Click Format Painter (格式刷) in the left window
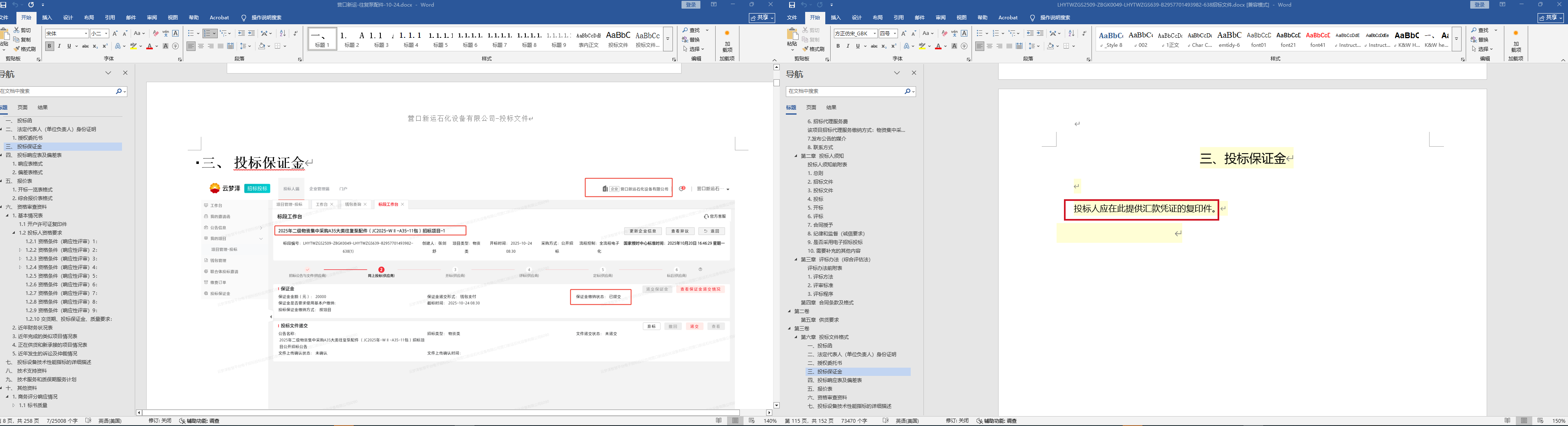Image resolution: width=1568 pixels, height=426 pixels. tap(24, 49)
